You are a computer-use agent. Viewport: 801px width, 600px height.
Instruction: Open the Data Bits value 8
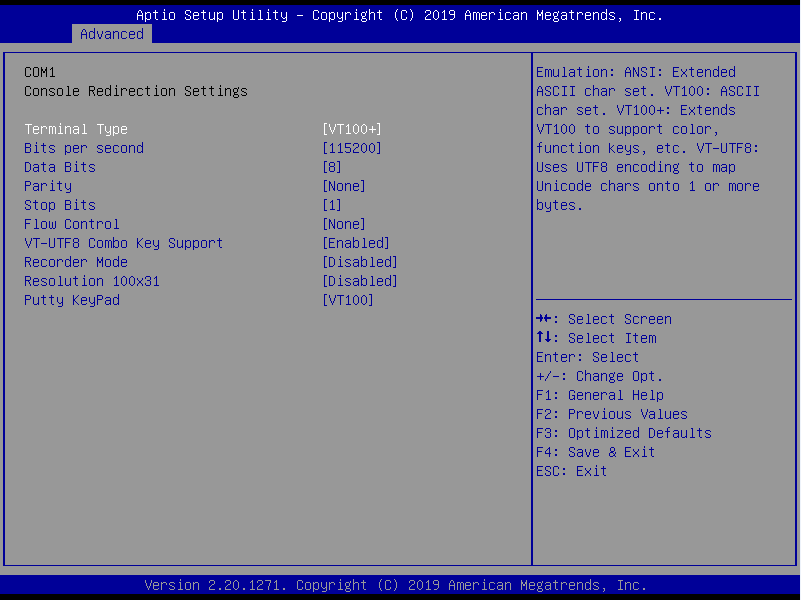332,167
